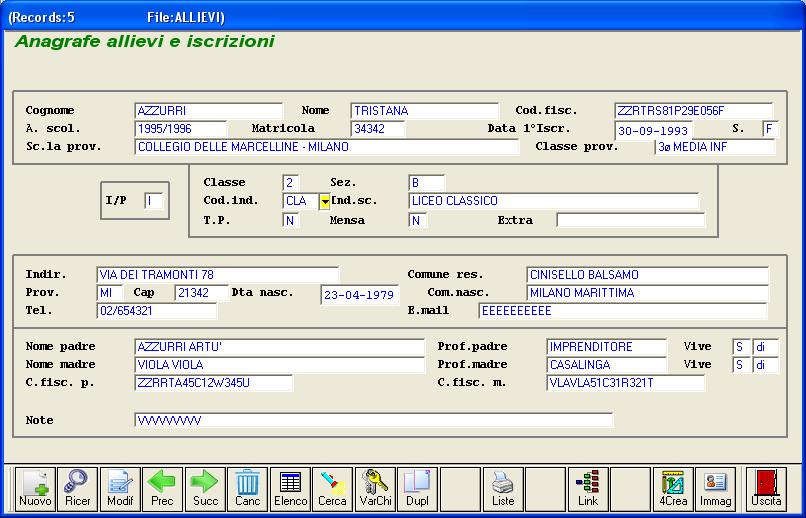The width and height of the screenshot is (806, 518).
Task: Select Dta nasc. field 23-04-1979
Action: click(360, 295)
